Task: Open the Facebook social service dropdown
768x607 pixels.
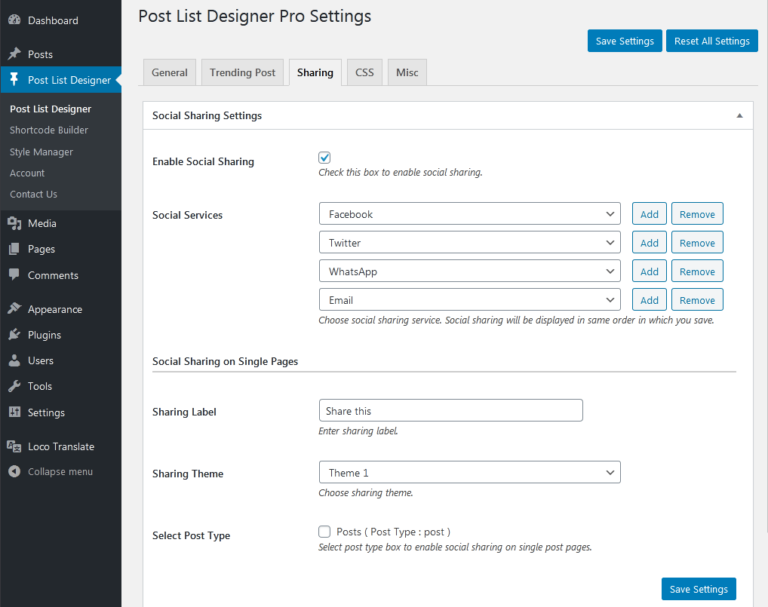Action: tap(470, 214)
